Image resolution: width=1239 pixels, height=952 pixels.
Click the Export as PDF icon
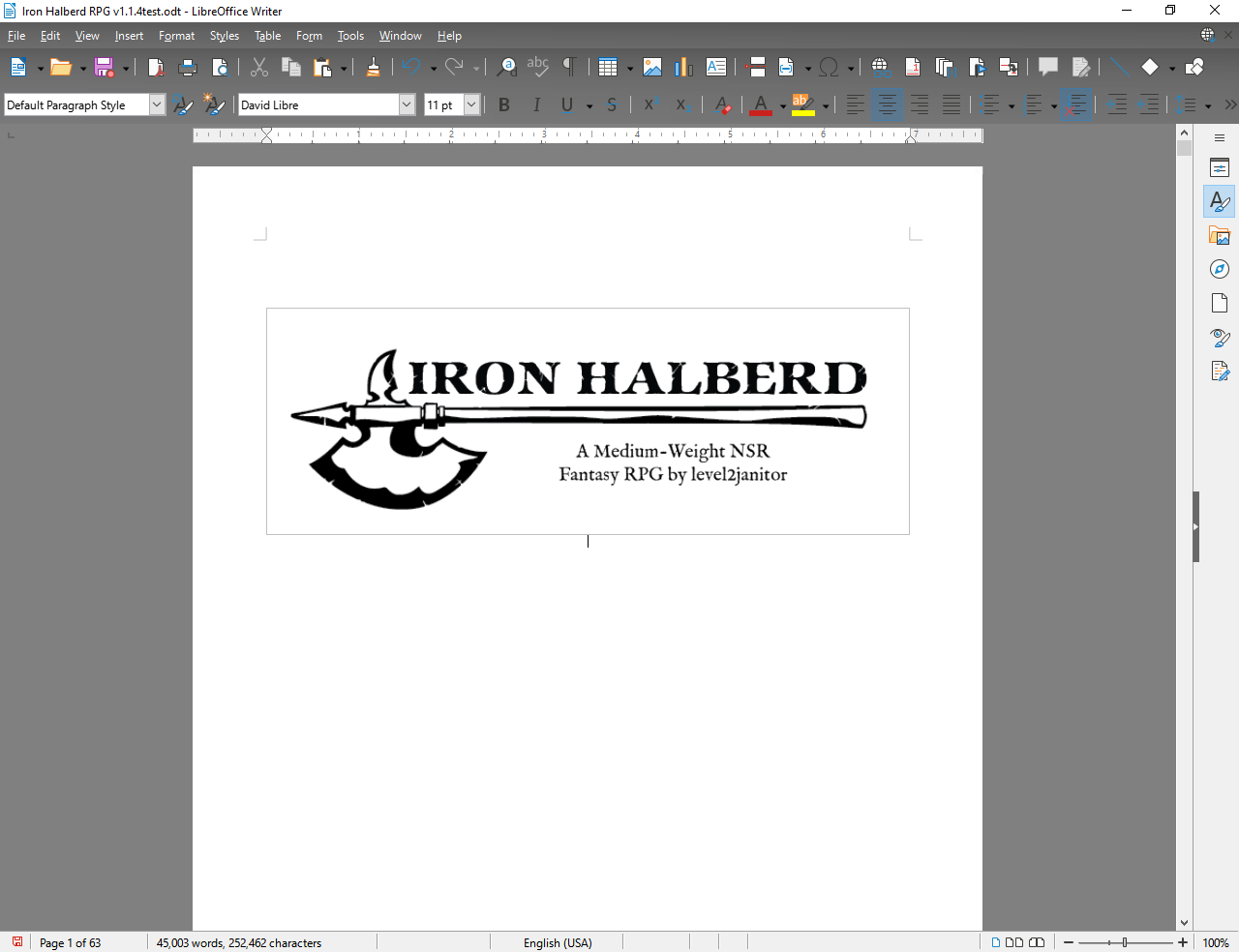[x=156, y=67]
